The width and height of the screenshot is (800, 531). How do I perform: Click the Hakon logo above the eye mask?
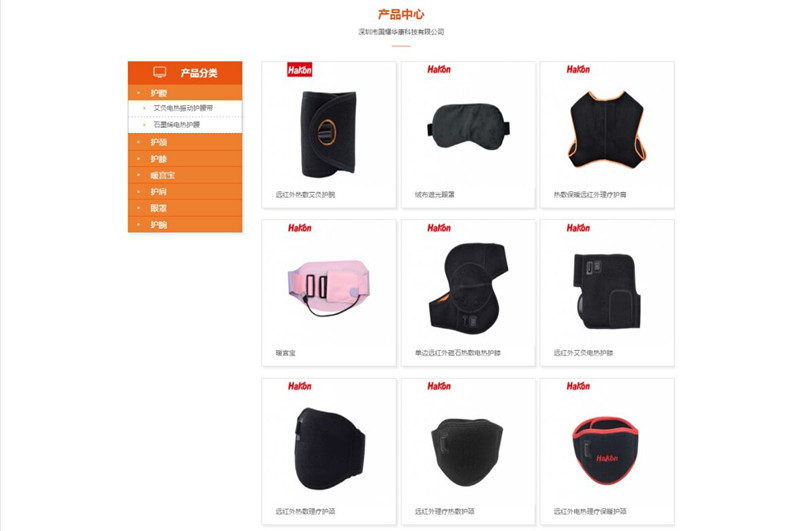pos(439,69)
